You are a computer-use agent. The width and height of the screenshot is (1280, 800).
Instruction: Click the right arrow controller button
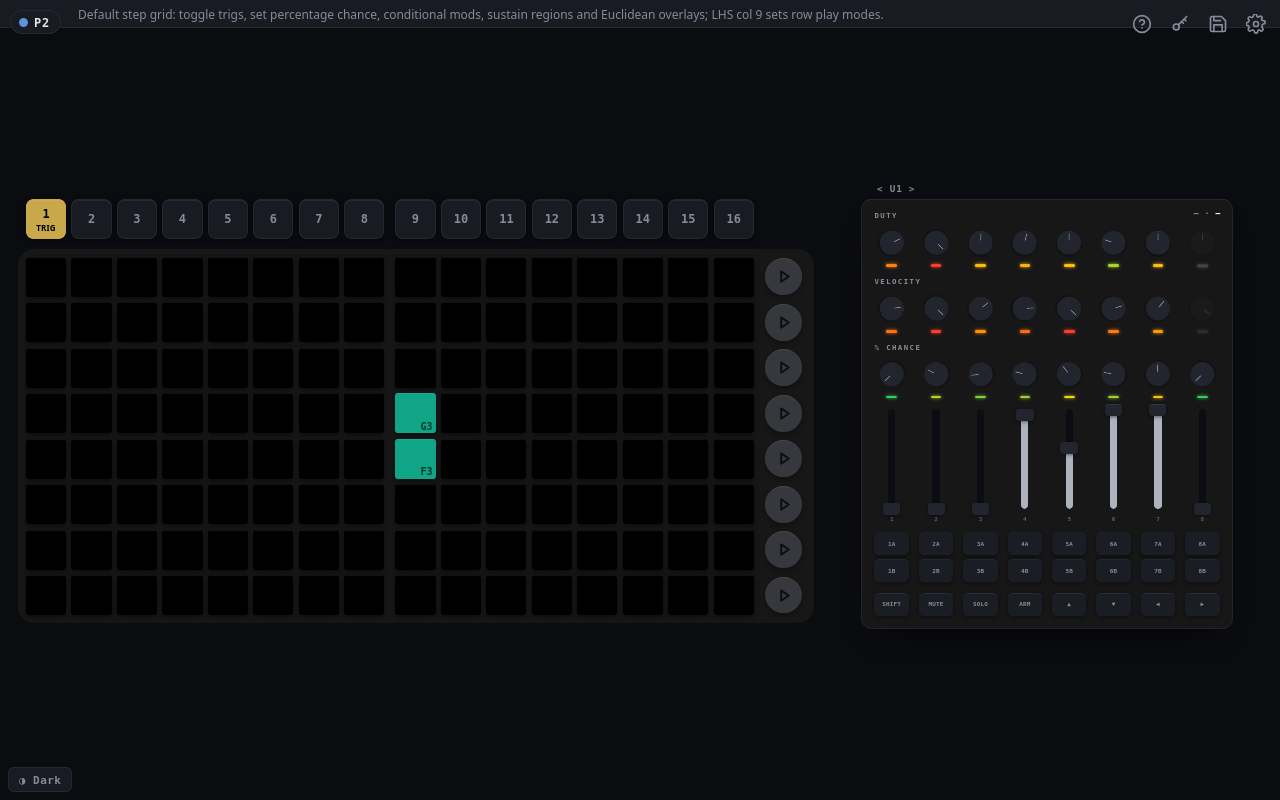[x=1202, y=604]
